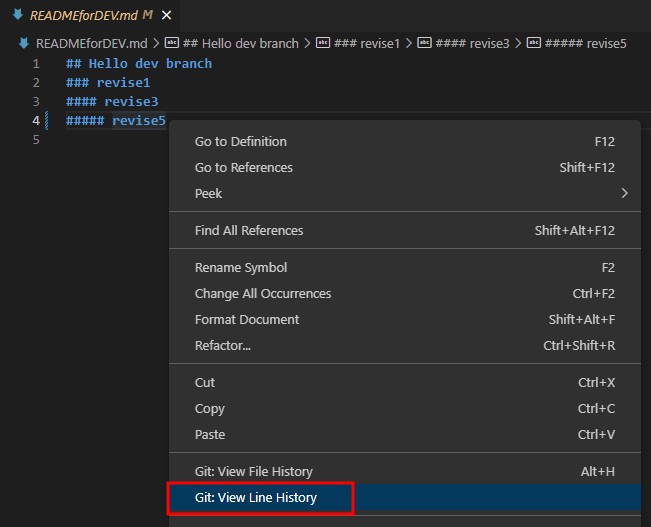Screen dimensions: 651x527
Task: Click markdown file icon in tab
Action: pos(18,15)
